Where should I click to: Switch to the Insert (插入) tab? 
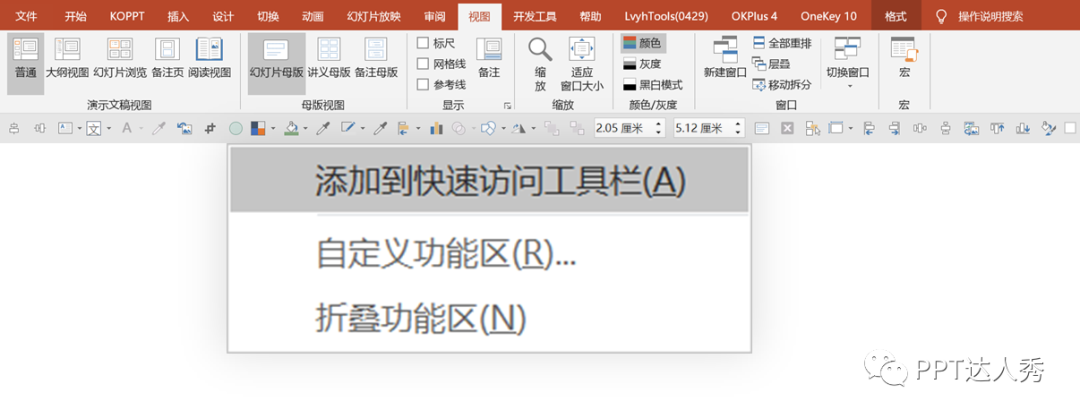coord(178,17)
